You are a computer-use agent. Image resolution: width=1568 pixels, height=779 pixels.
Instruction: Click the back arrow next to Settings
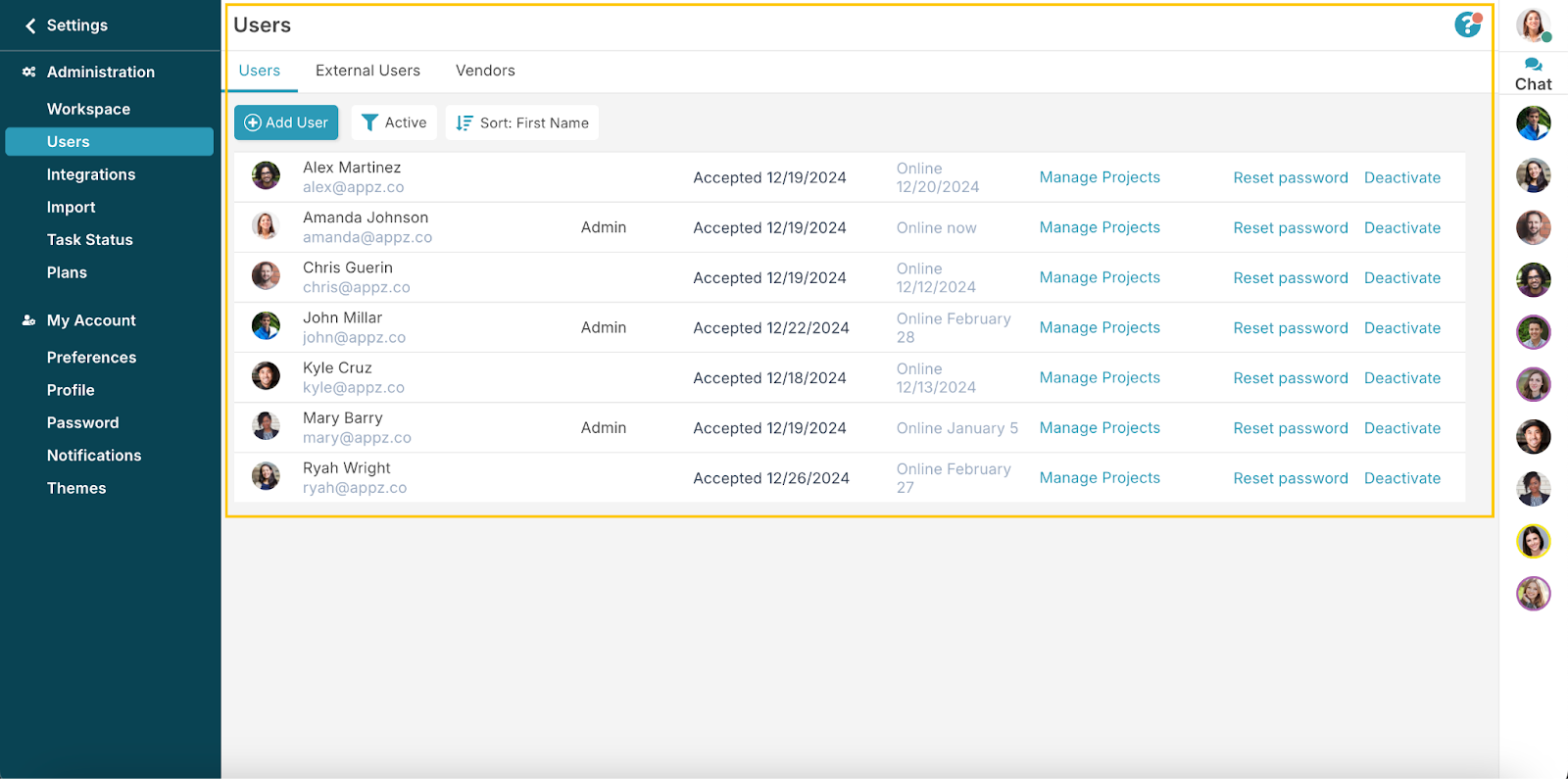point(30,25)
